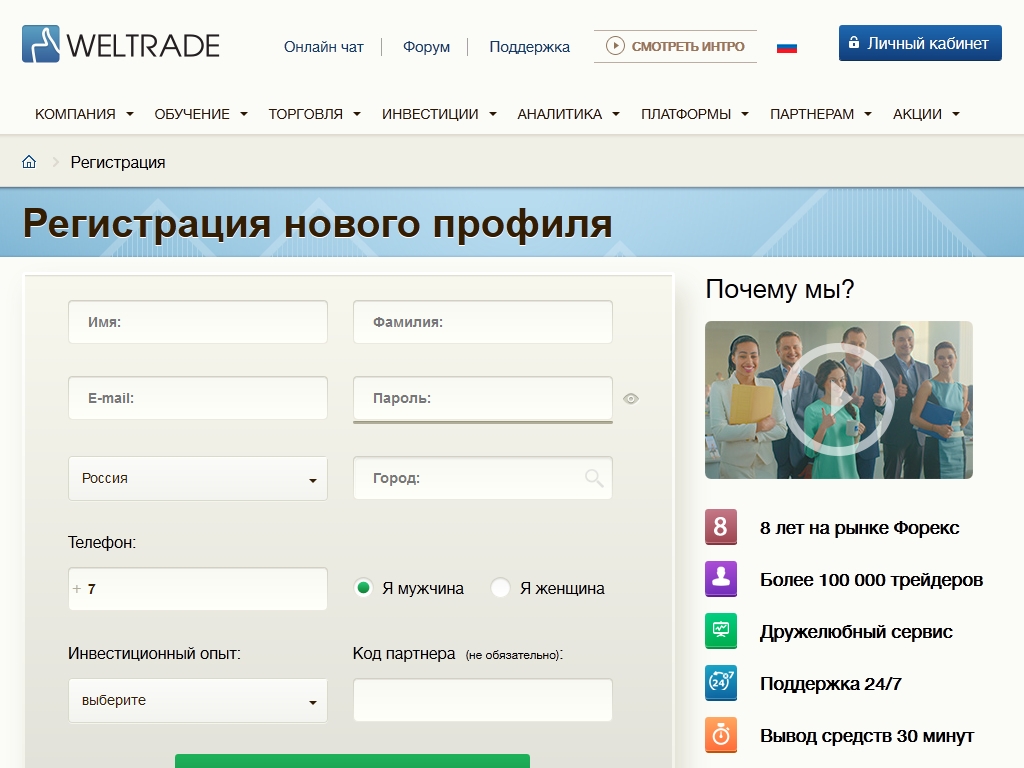Viewport: 1024px width, 768px height.
Task: Expand the КОМПАНИЯ menu
Action: pyautogui.click(x=84, y=114)
